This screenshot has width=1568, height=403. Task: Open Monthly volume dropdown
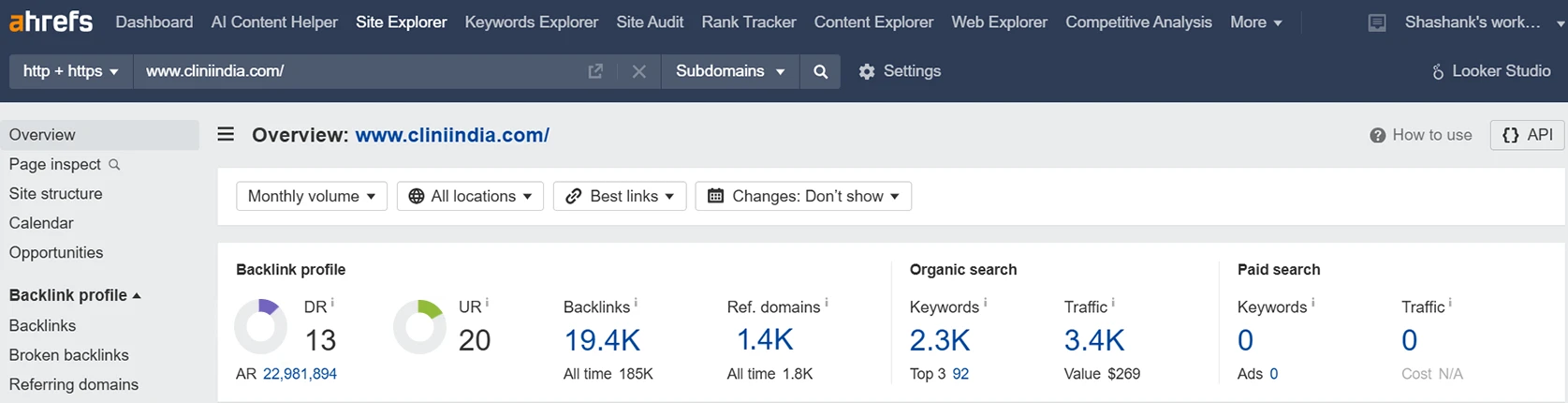click(312, 196)
